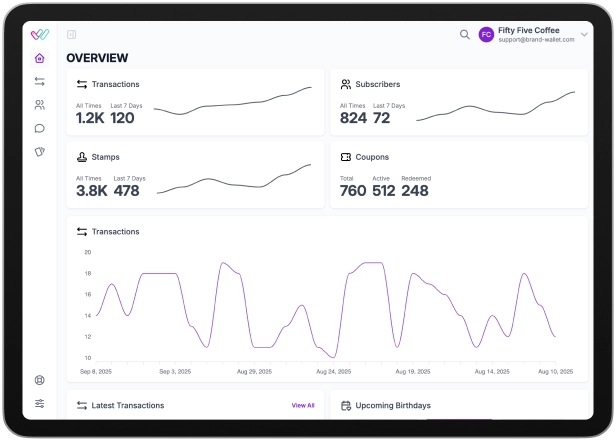Click the Upcoming Birthdays panel heading

click(x=392, y=406)
